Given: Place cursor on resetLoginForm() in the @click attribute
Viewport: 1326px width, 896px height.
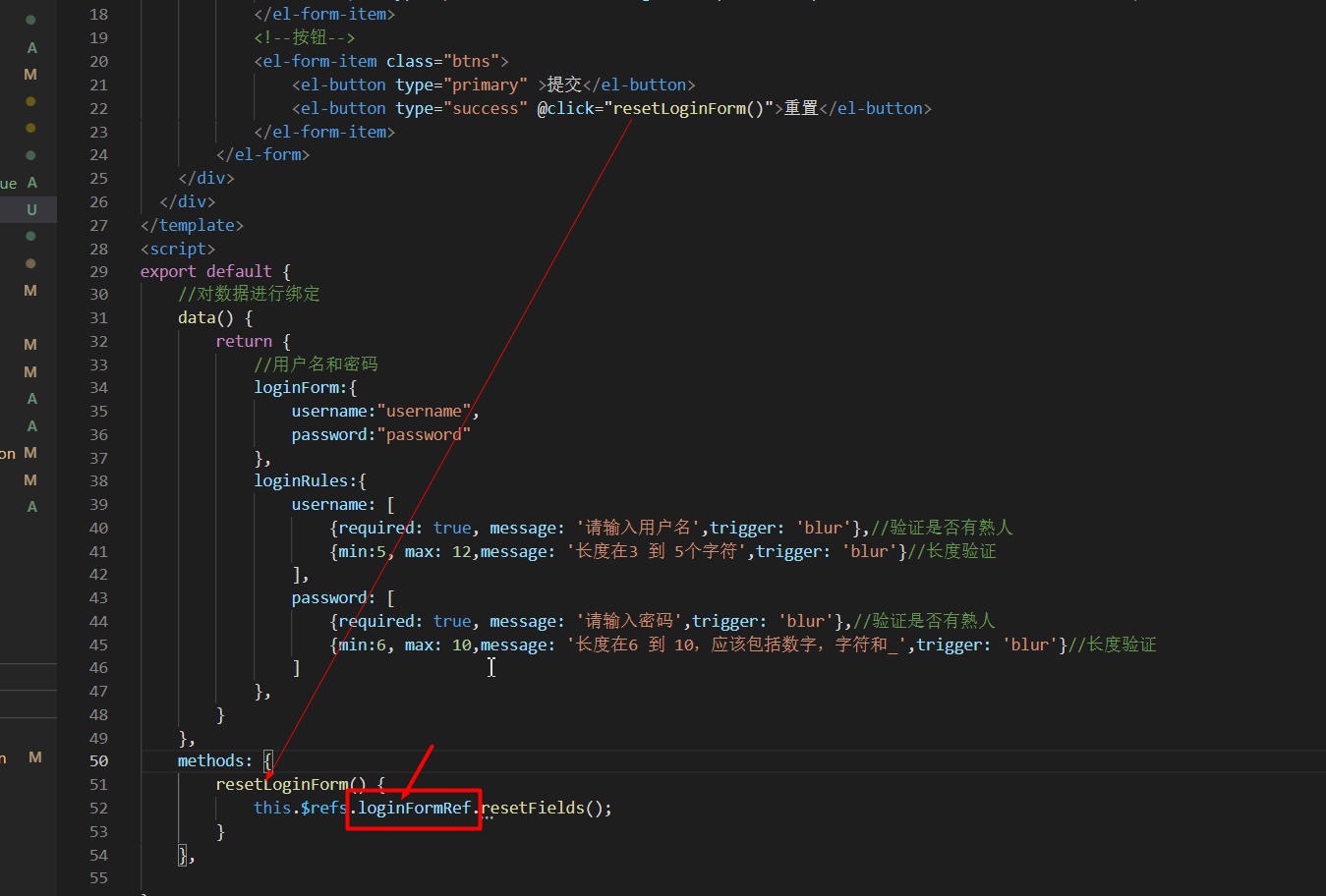Looking at the screenshot, I should (688, 108).
